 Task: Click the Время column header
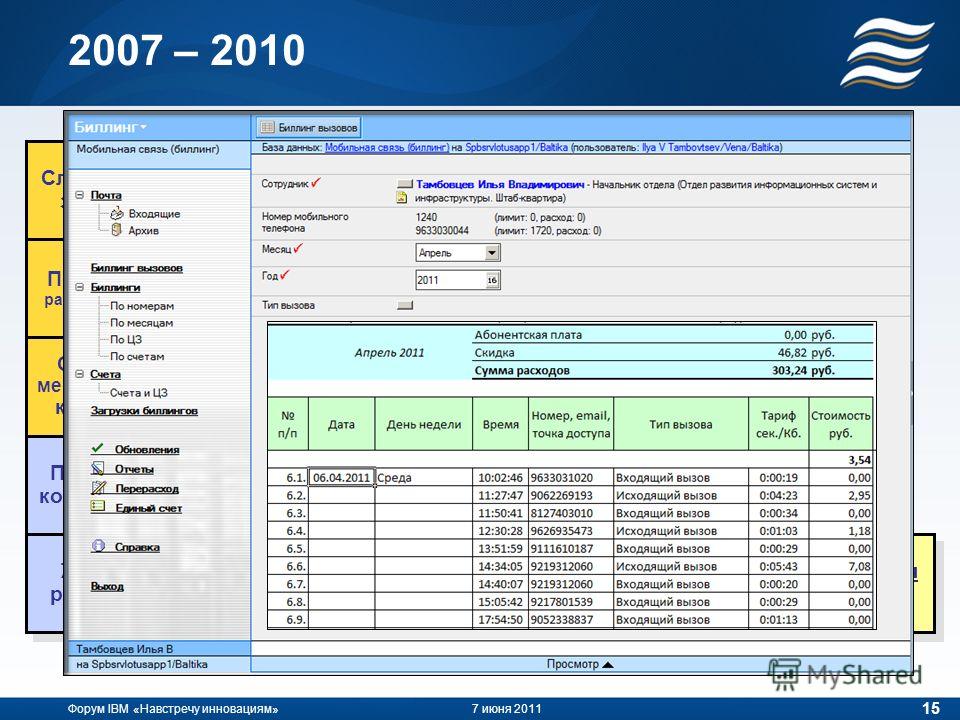tap(500, 424)
